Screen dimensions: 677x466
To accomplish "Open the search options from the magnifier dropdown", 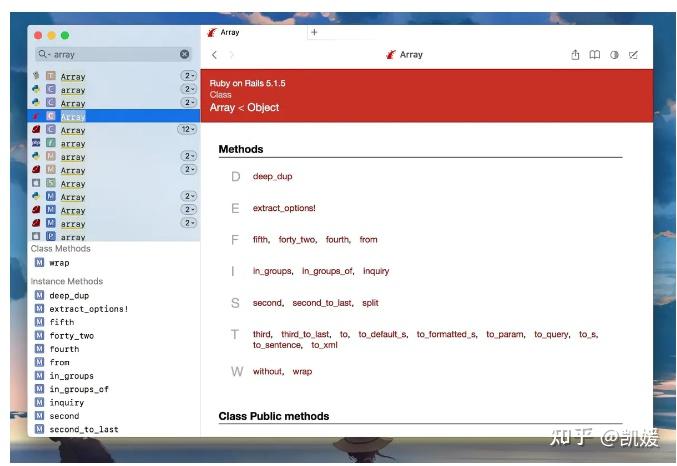I will coord(44,54).
